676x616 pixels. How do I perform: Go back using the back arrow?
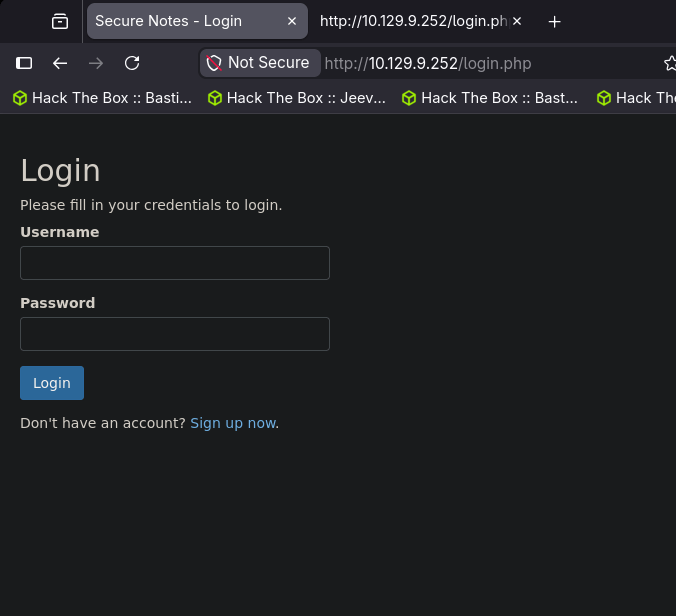pos(60,63)
